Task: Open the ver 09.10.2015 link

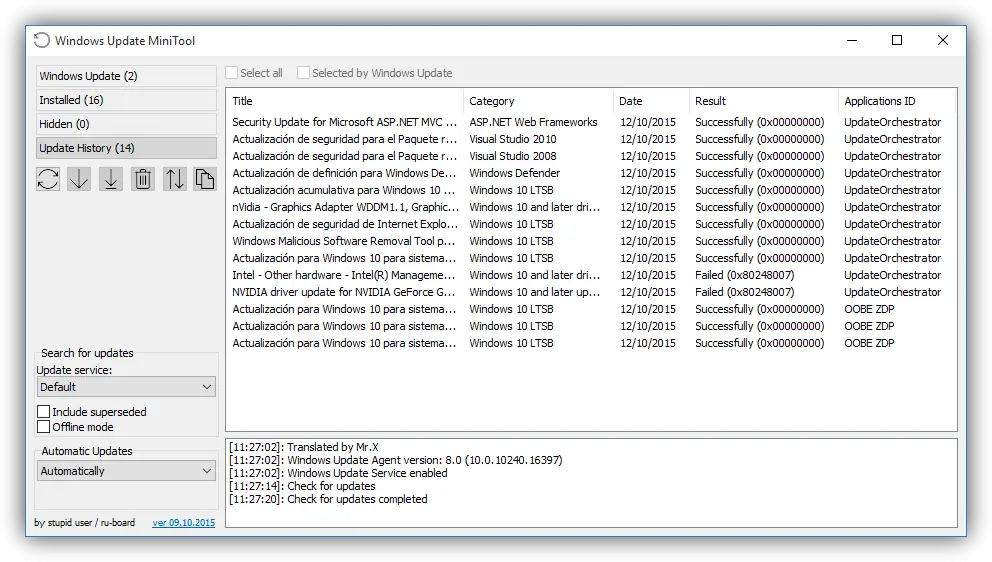Action: (x=183, y=523)
